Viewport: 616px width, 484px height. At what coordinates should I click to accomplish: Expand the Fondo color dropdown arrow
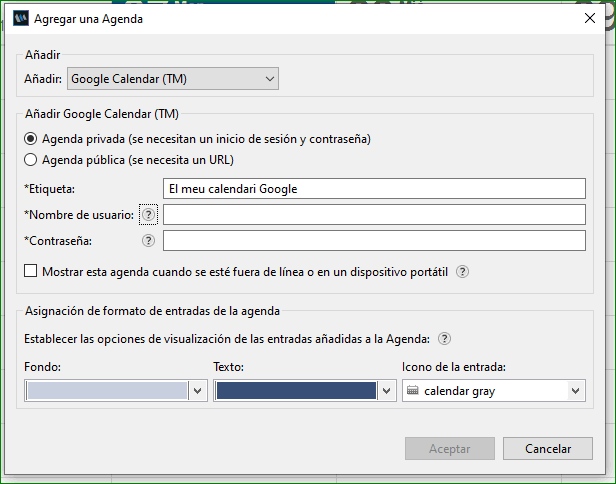pyautogui.click(x=198, y=390)
